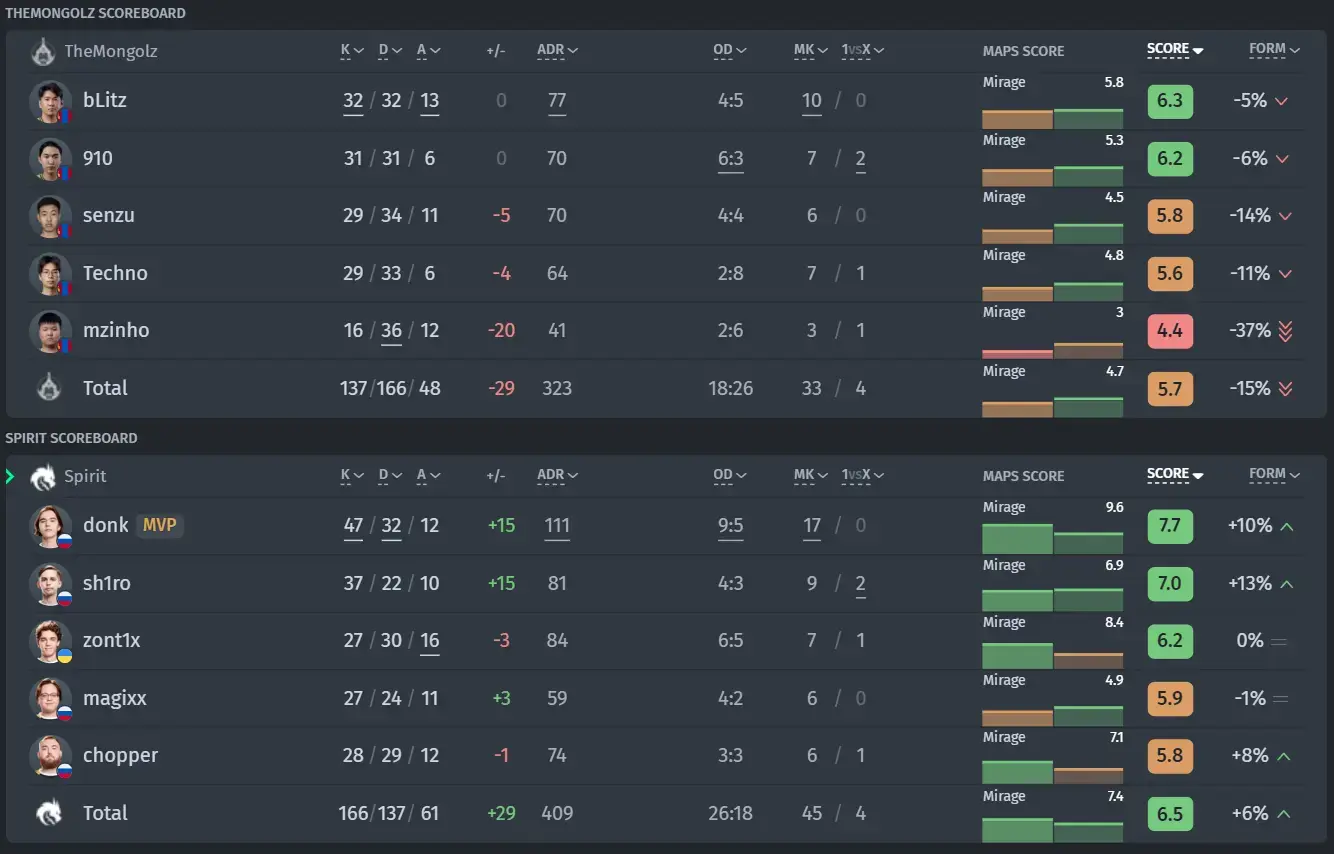Click donk's 7.7 score badge

tap(1170, 526)
